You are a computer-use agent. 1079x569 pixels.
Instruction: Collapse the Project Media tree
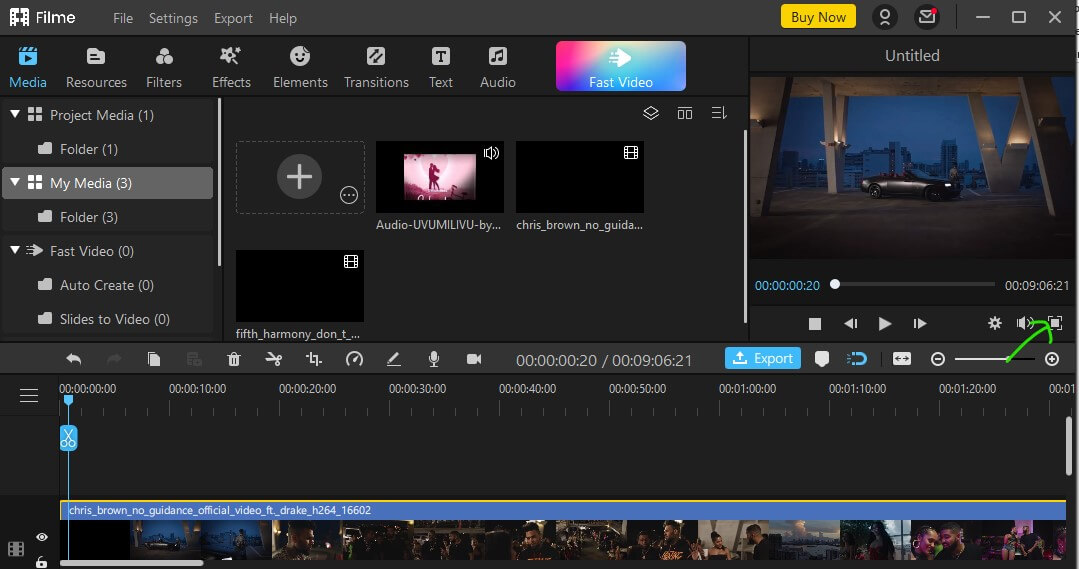(x=14, y=114)
